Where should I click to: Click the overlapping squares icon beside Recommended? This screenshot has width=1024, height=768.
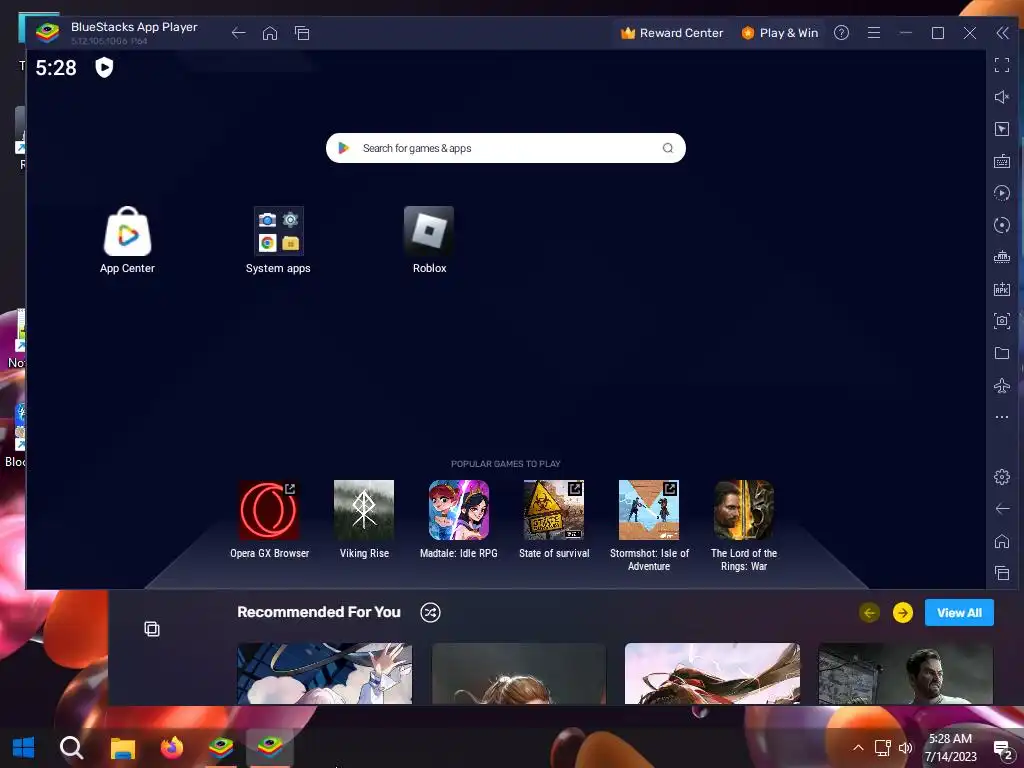tap(152, 628)
